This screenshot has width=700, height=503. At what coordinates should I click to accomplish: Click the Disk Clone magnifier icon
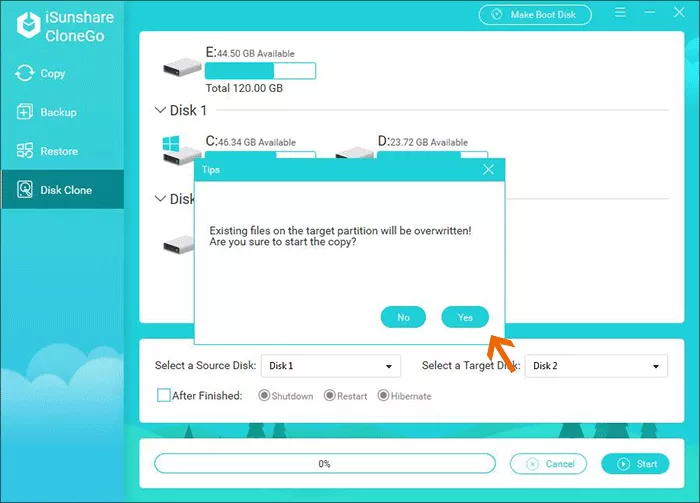point(25,189)
